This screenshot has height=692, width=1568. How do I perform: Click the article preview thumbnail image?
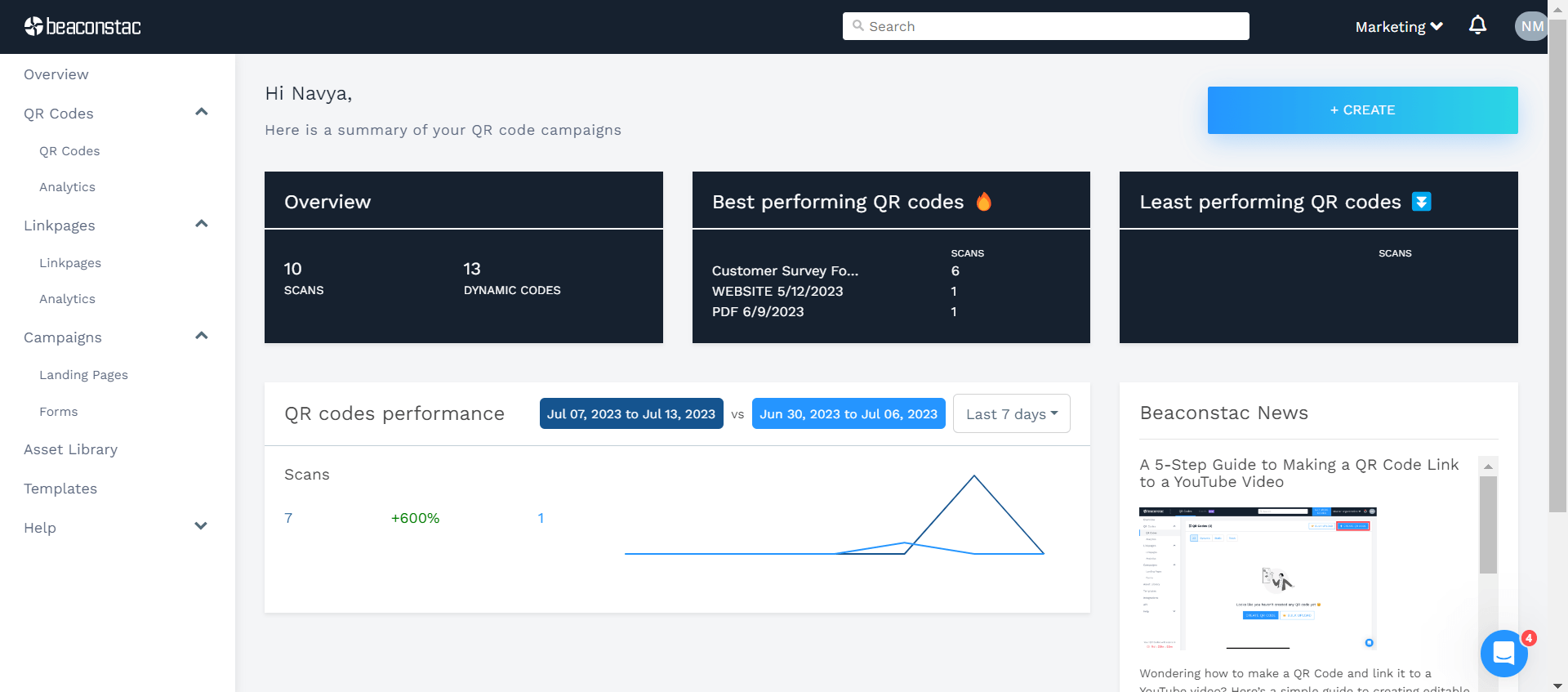click(x=1258, y=578)
